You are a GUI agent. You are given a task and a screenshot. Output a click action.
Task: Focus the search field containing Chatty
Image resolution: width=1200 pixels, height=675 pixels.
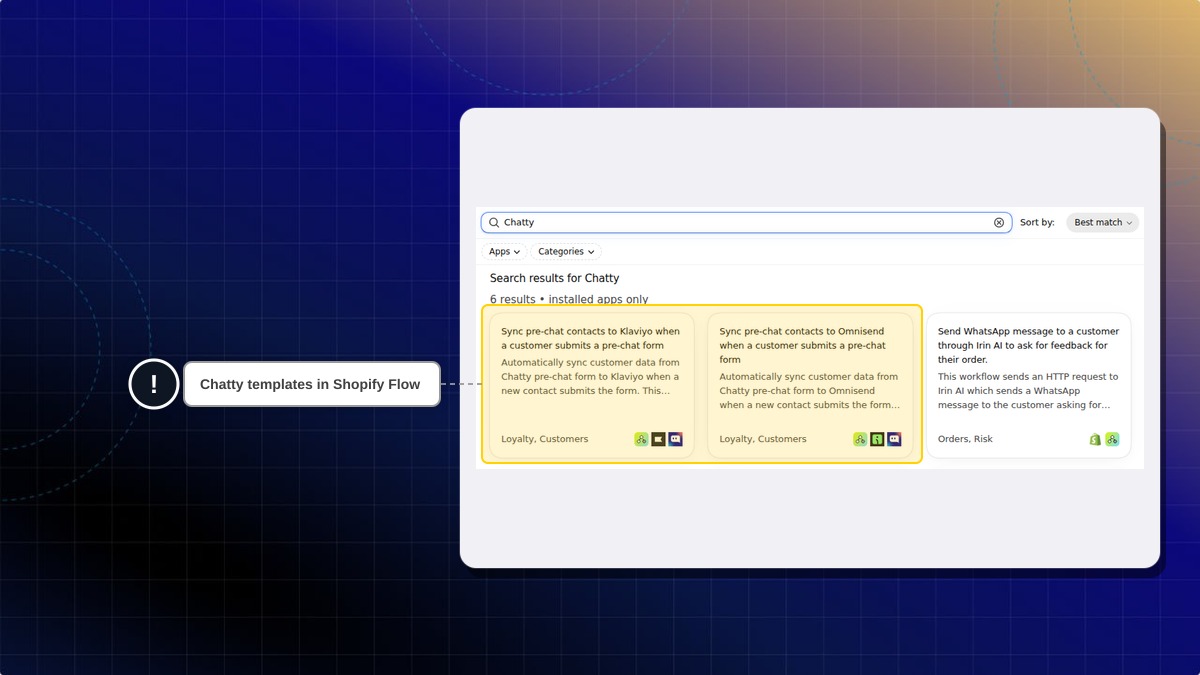pos(746,223)
